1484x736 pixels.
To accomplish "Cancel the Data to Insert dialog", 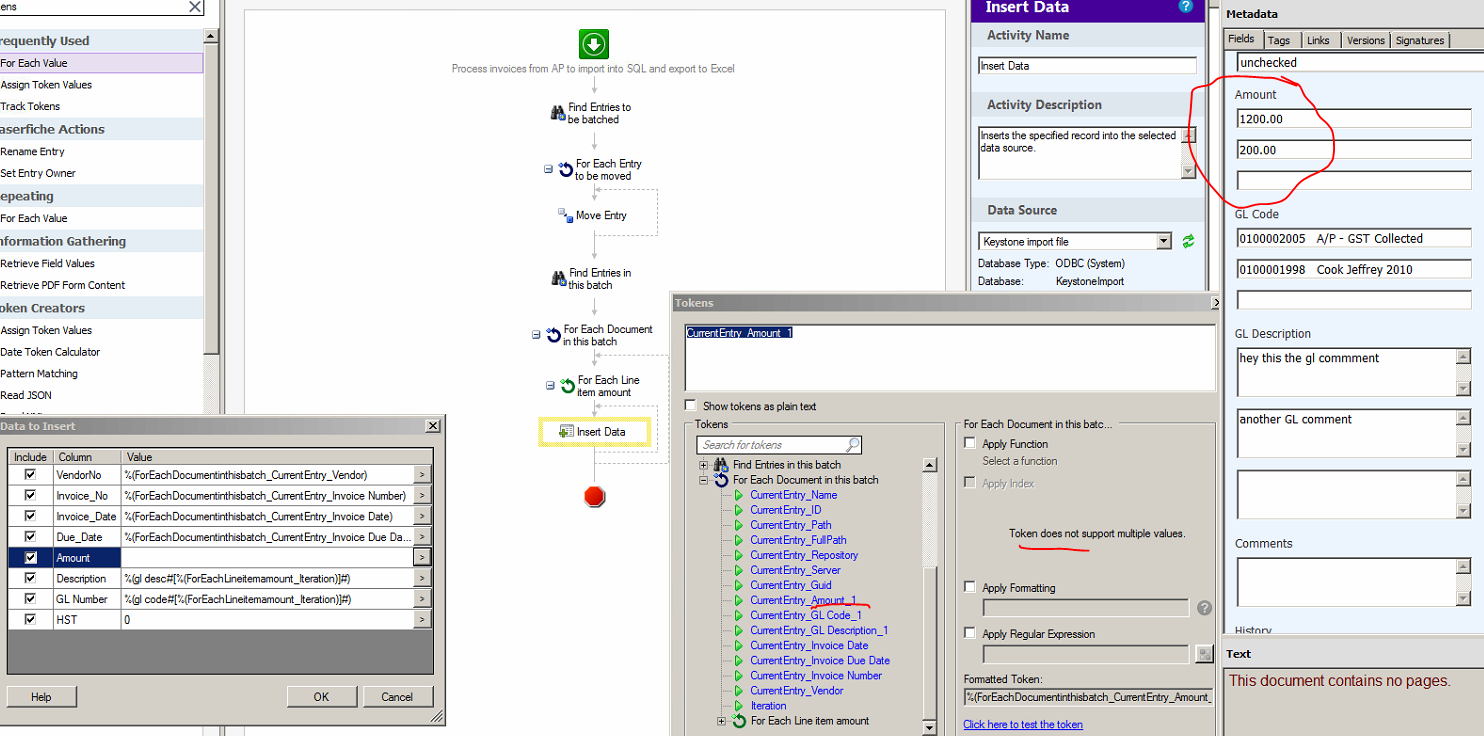I will coord(397,697).
